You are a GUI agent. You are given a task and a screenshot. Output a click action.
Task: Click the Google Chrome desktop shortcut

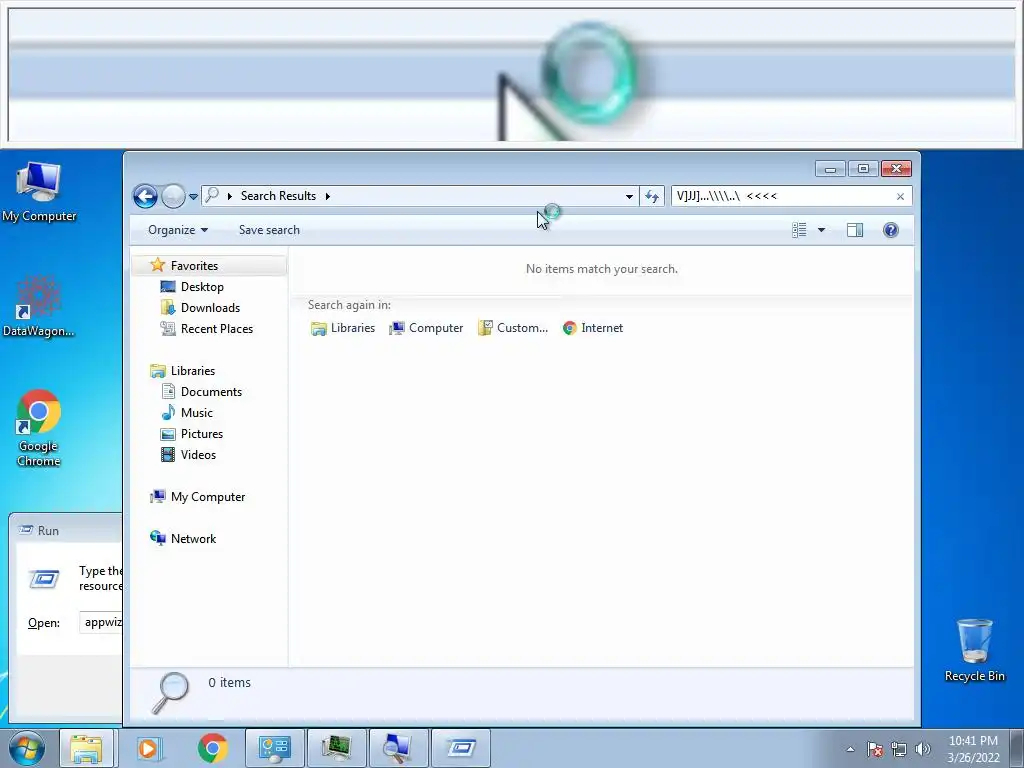(39, 428)
